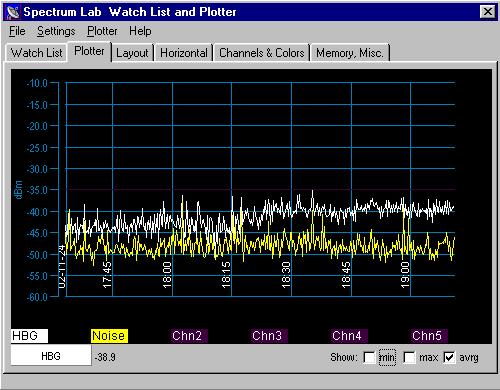Go to Channels & Colors tab
This screenshot has height=390, width=500.
pyautogui.click(x=262, y=53)
